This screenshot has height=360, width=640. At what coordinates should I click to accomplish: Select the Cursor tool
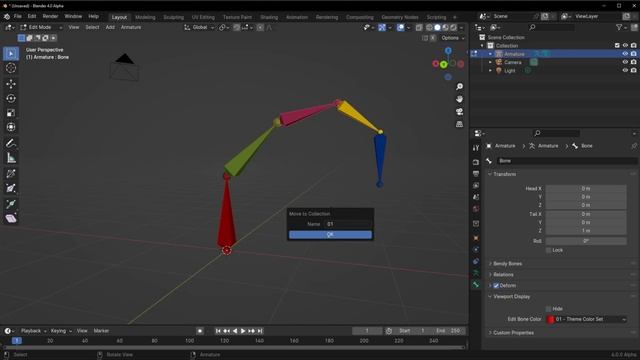point(11,68)
